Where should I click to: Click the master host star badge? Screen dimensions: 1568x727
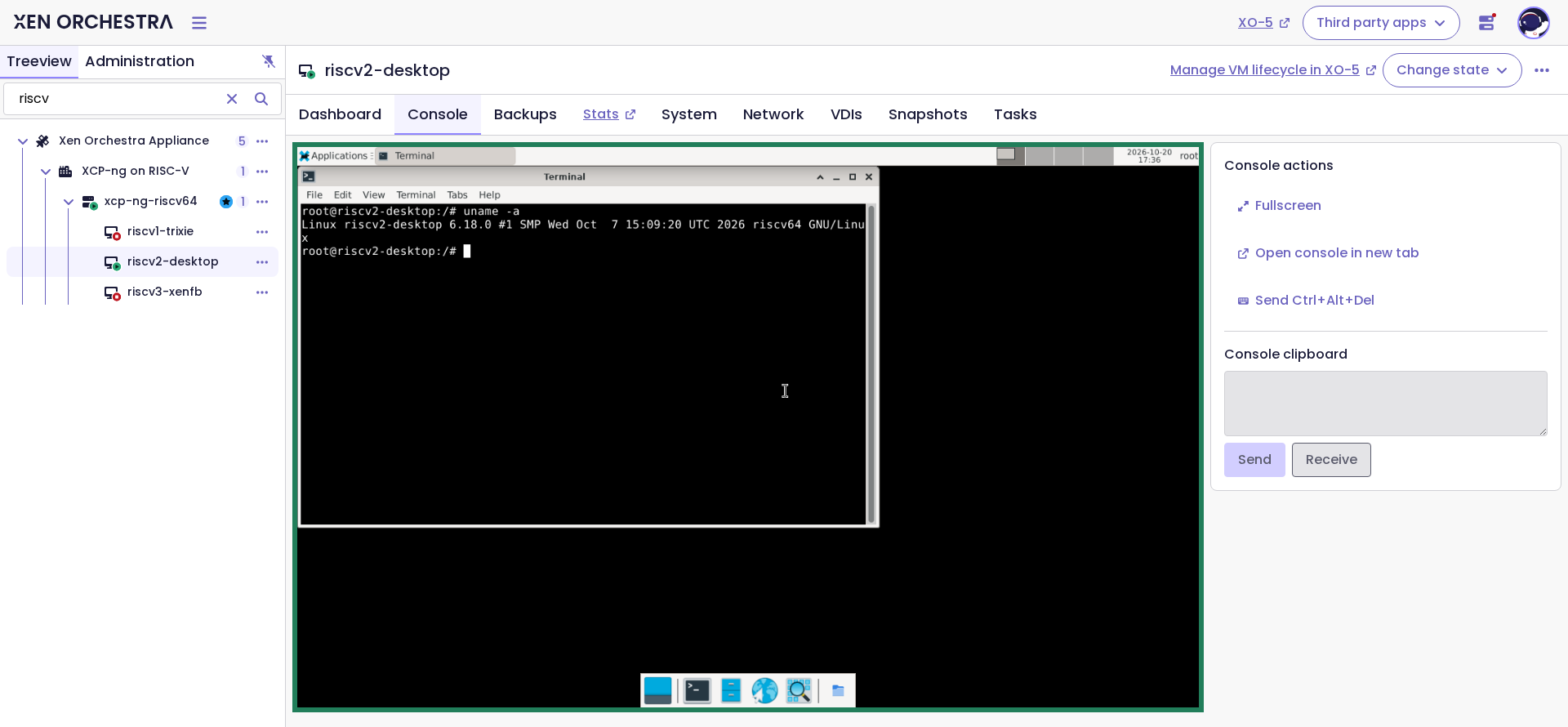pos(226,202)
